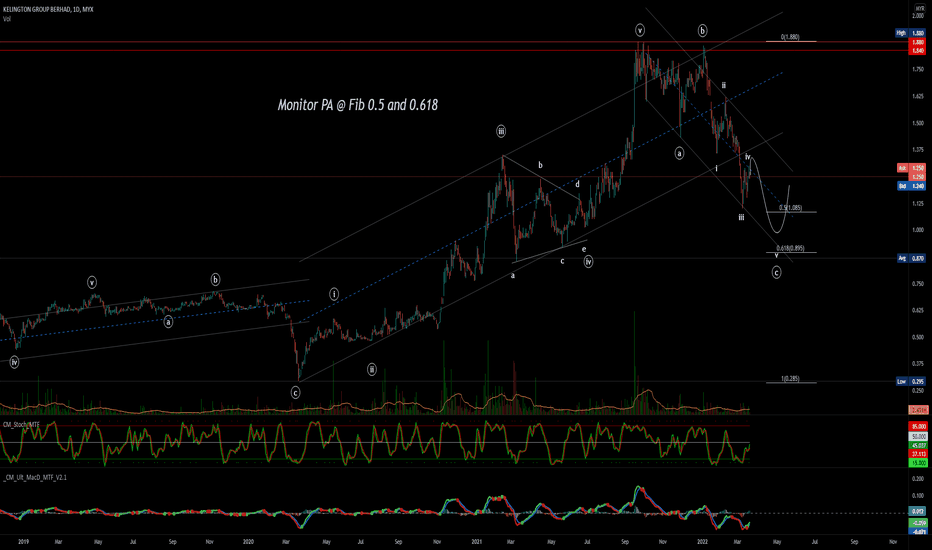Image resolution: width=932 pixels, height=550 pixels.
Task: Click the Fib level label 1(0.285)
Action: tap(790, 379)
